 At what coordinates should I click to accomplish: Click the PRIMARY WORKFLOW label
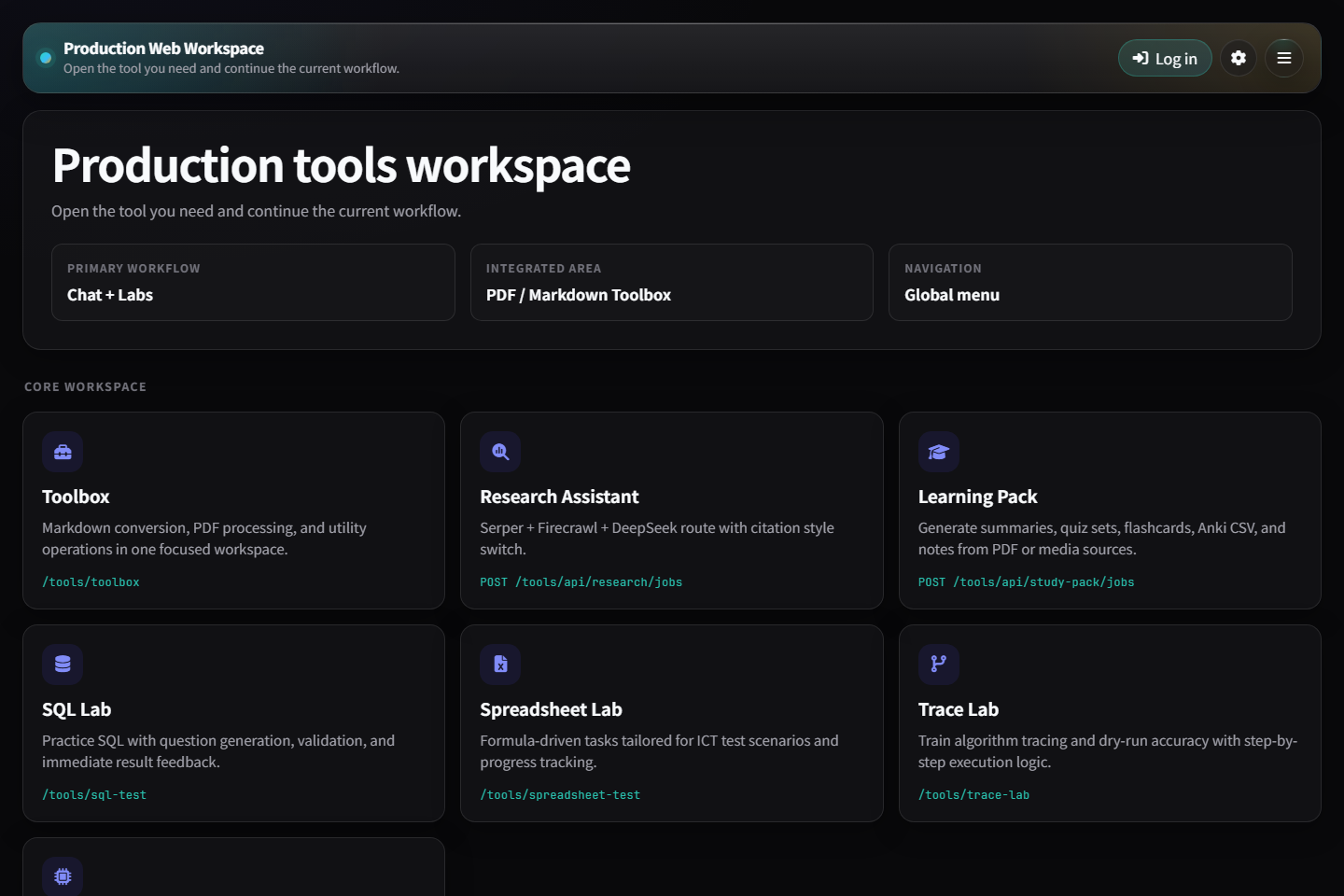pyautogui.click(x=133, y=268)
